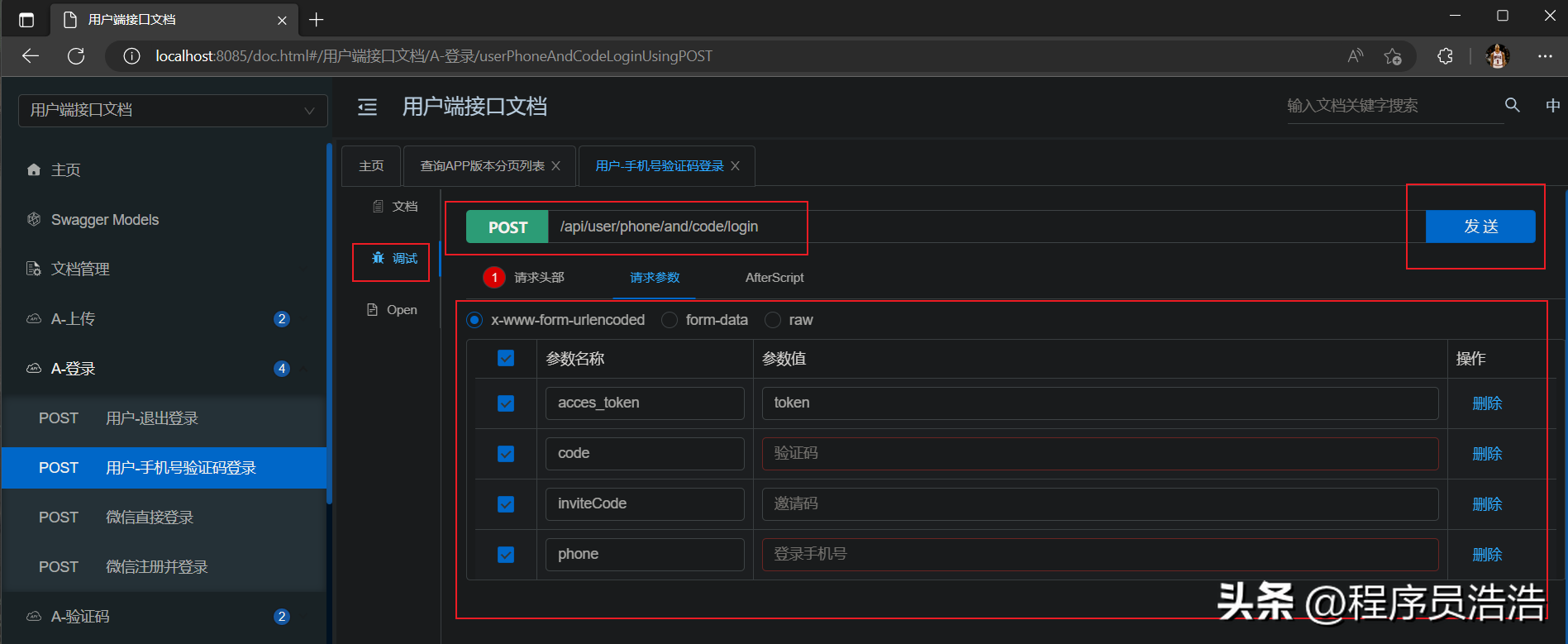
Task: Close the 用户端接口文档 browser tab
Action: tap(282, 20)
